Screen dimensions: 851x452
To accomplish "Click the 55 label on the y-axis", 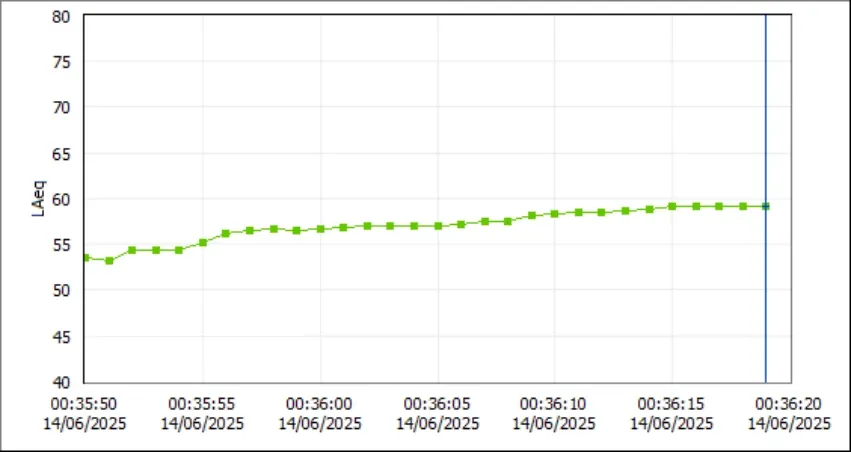I will [61, 245].
